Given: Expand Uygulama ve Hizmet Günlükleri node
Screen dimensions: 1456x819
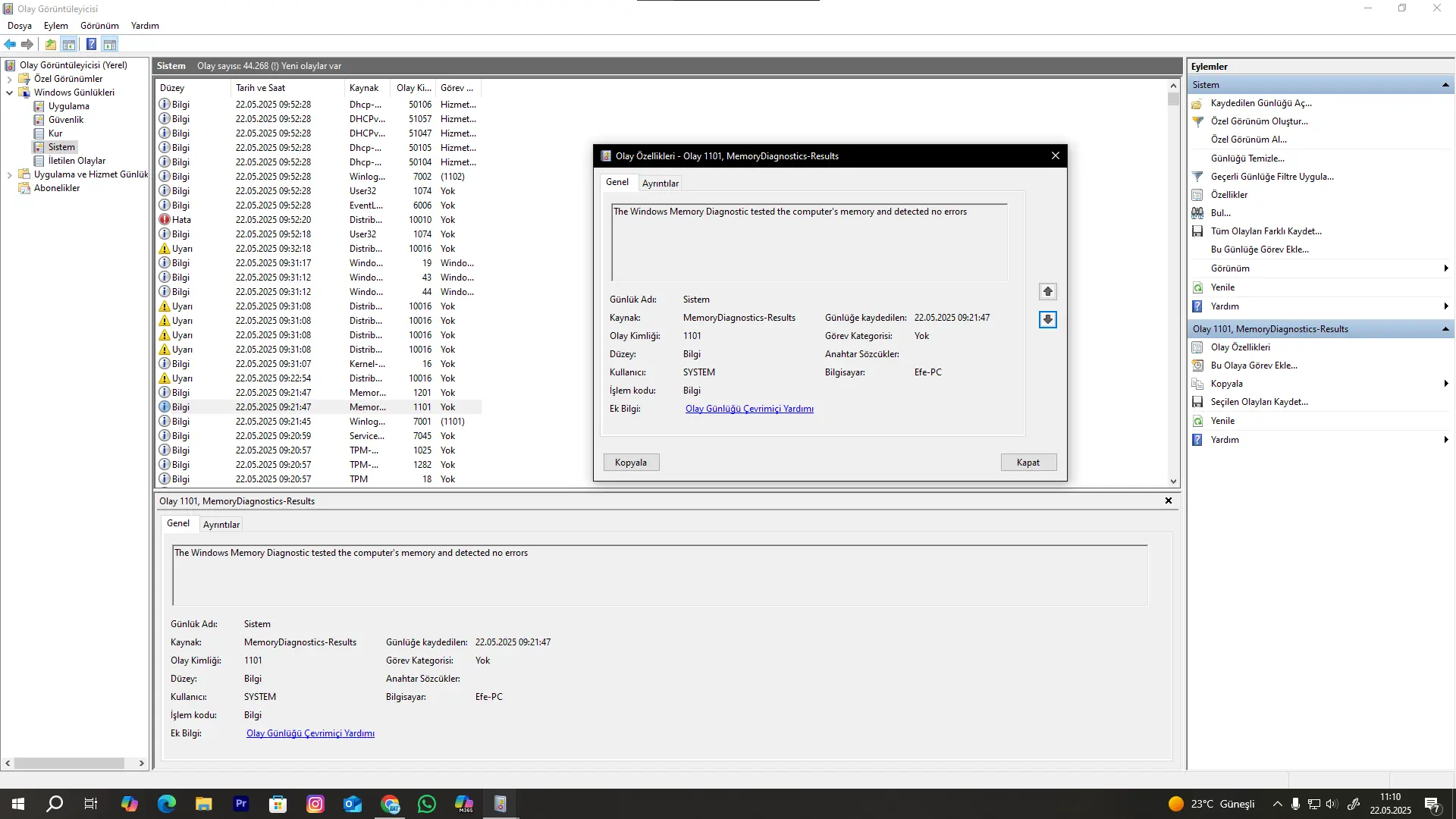Looking at the screenshot, I should pyautogui.click(x=9, y=174).
